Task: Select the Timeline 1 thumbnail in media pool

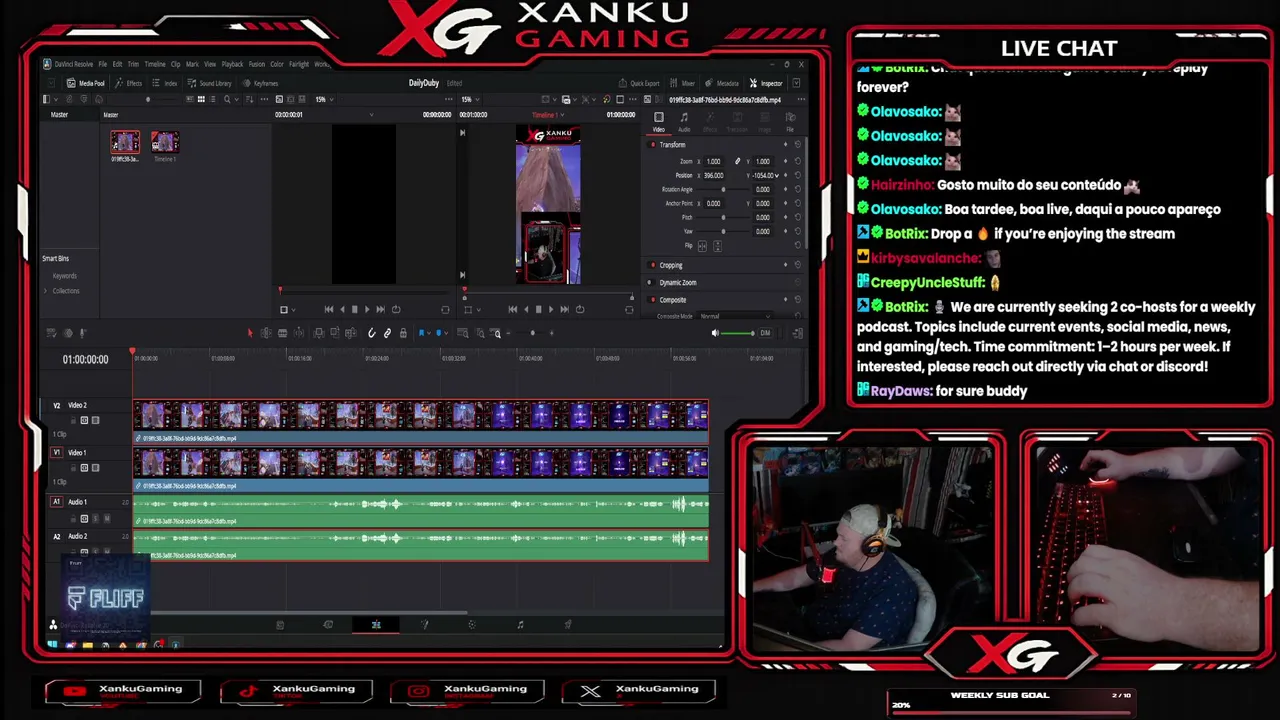Action: 165,142
